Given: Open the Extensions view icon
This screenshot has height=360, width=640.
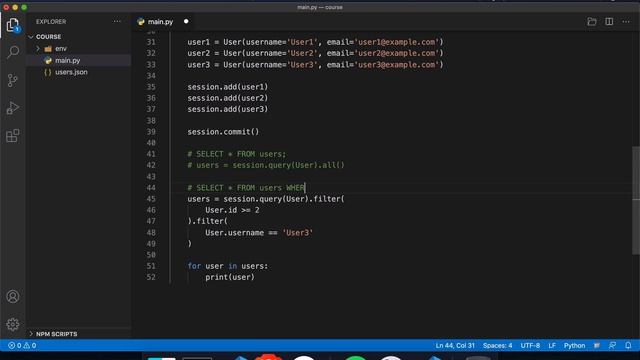Looking at the screenshot, I should [13, 136].
